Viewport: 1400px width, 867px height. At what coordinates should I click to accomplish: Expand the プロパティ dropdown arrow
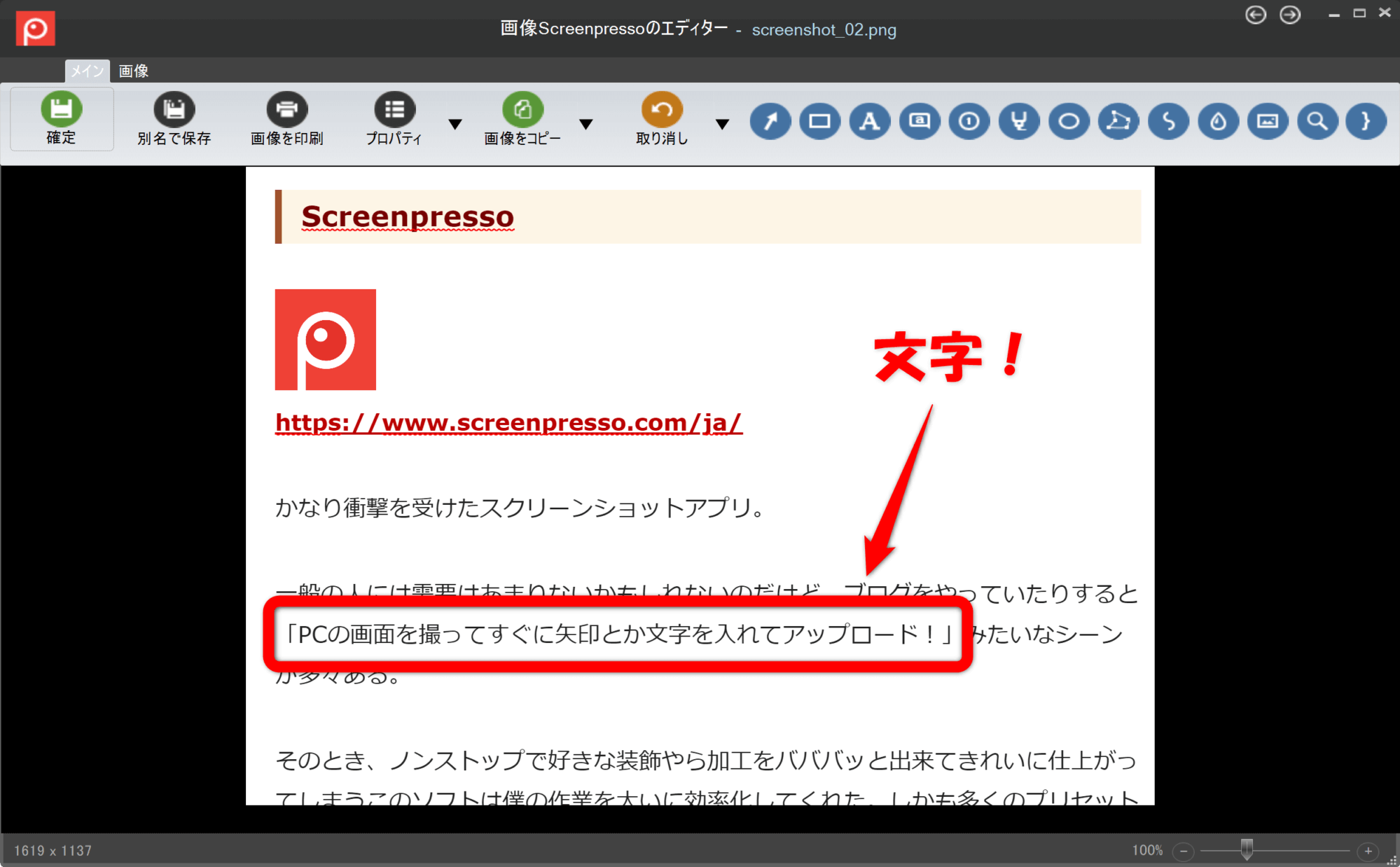click(455, 125)
